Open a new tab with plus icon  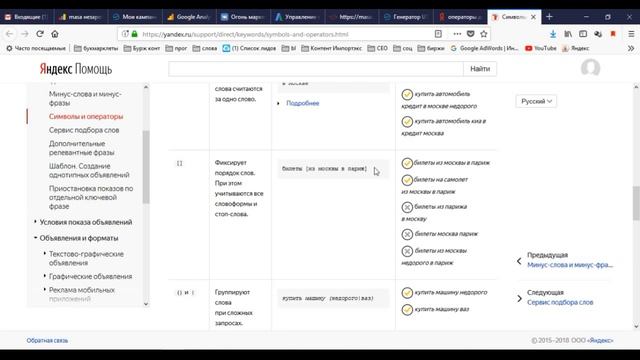pyautogui.click(x=549, y=17)
